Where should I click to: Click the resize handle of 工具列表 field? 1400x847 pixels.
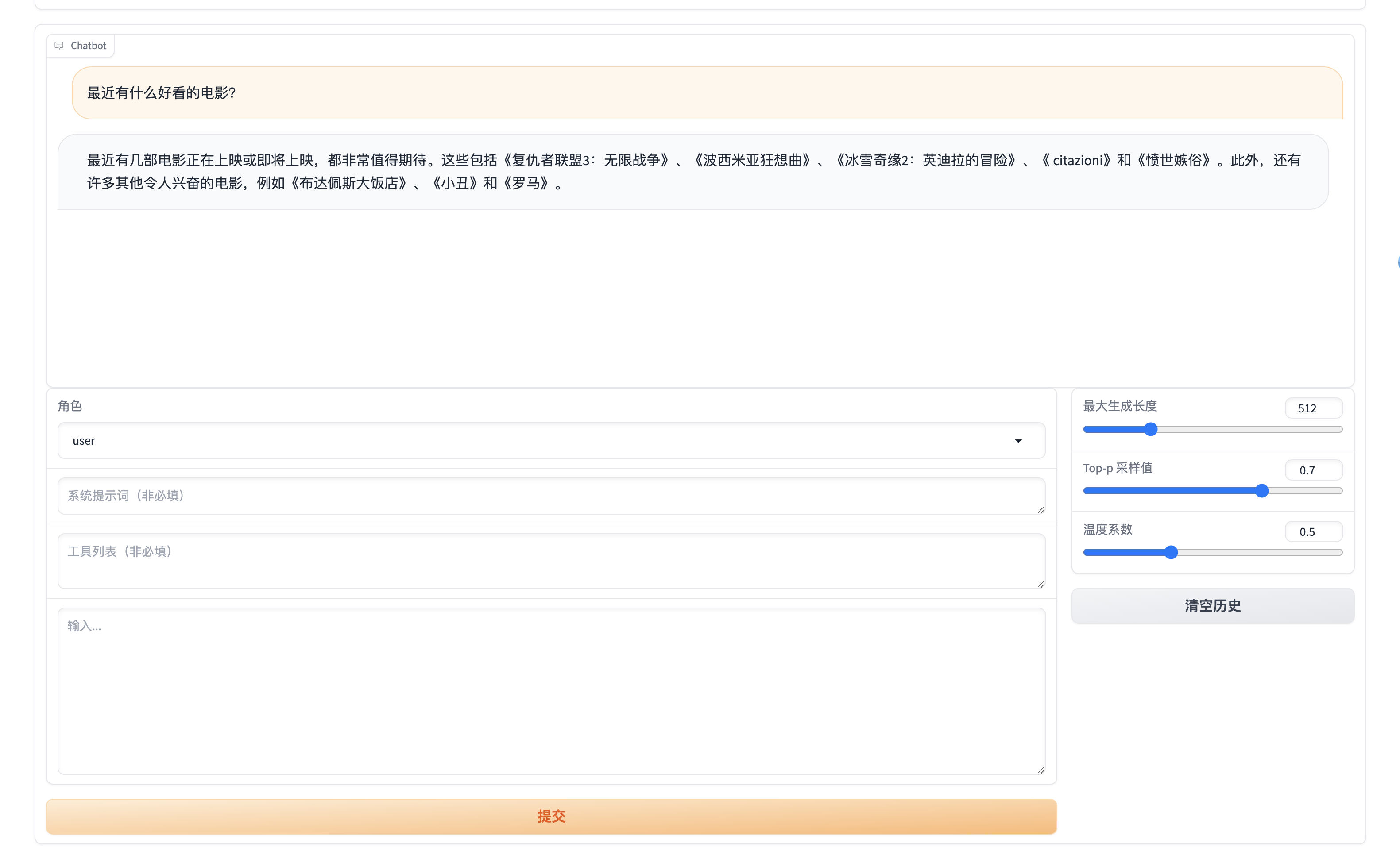click(1040, 584)
